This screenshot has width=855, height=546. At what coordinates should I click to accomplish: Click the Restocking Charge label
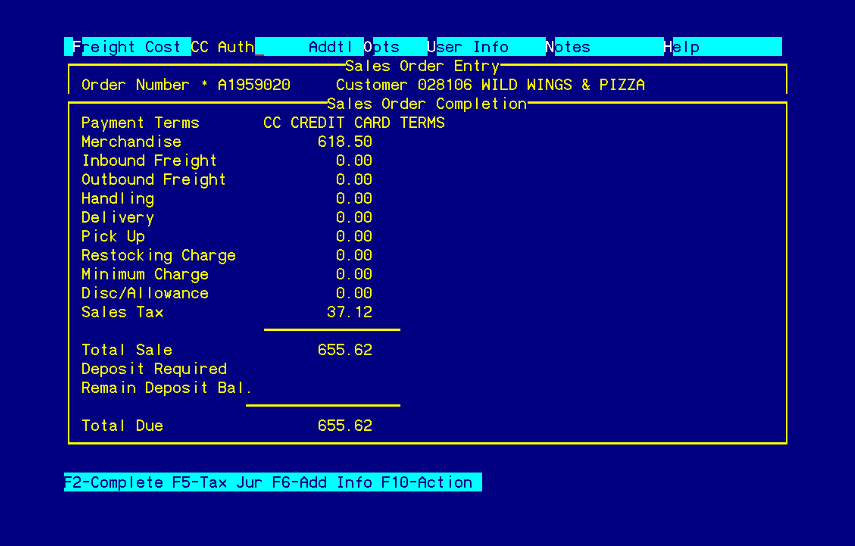click(x=159, y=255)
